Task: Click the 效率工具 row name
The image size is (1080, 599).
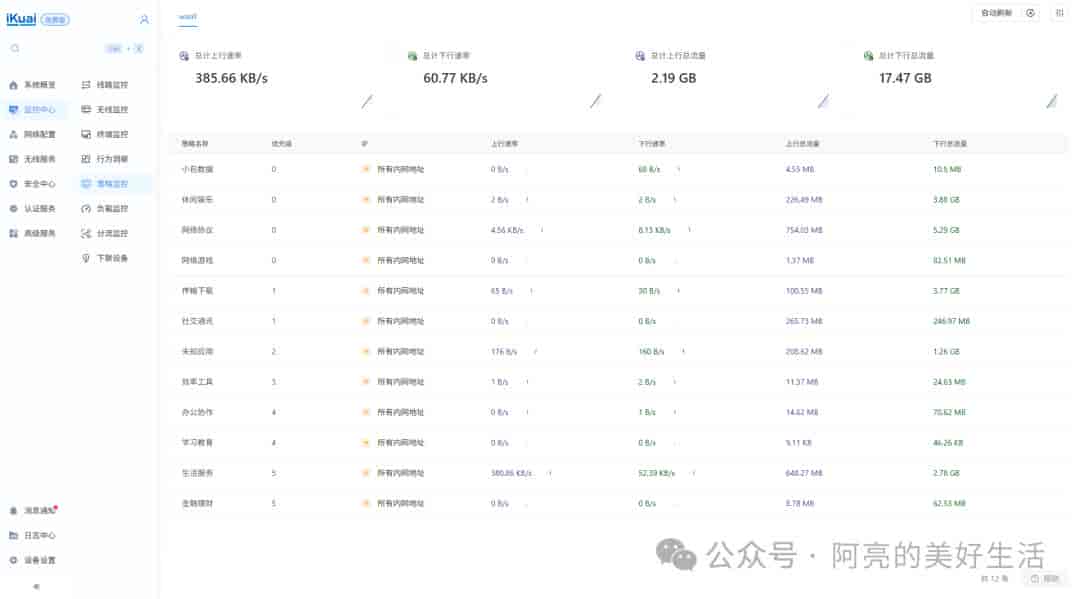Action: click(x=197, y=381)
